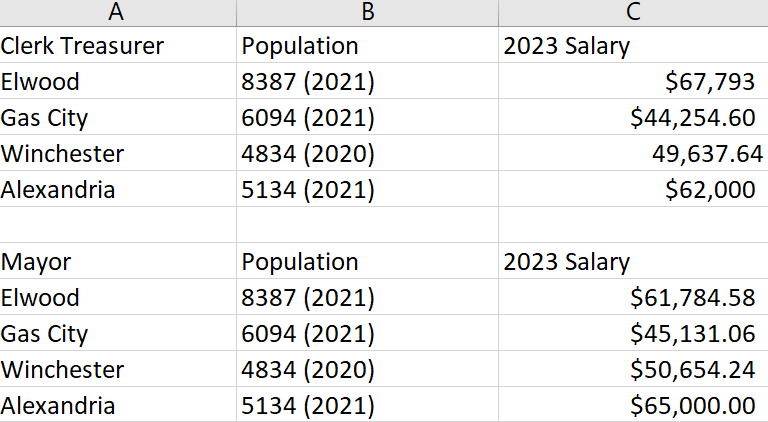Select the $67,793 salary cell
The image size is (768, 422).
(x=710, y=82)
